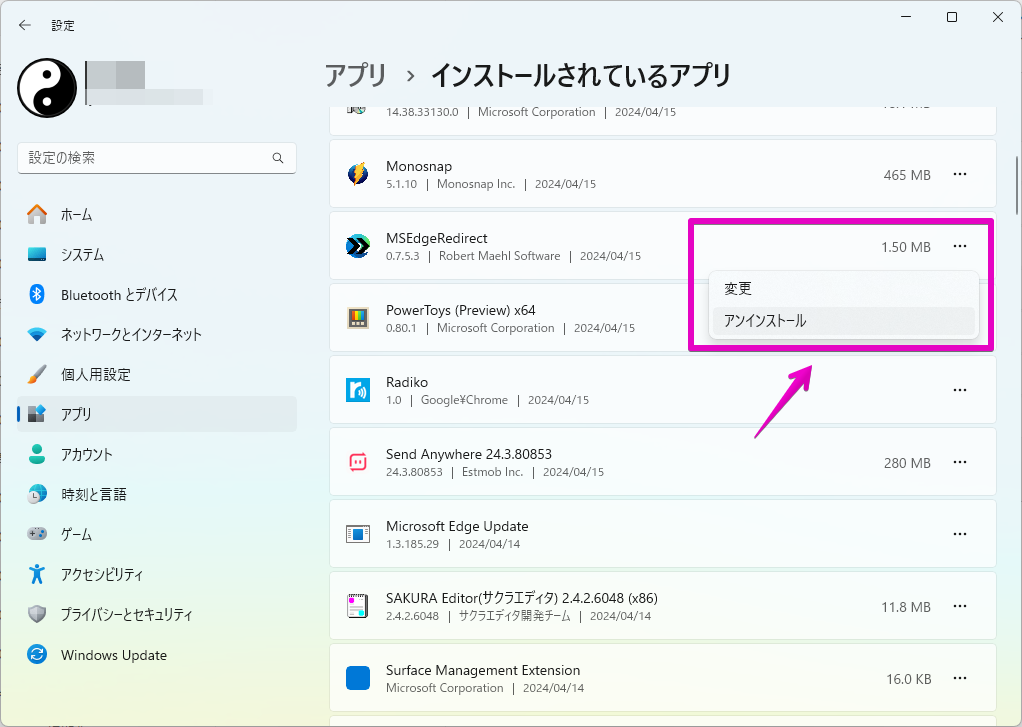The width and height of the screenshot is (1022, 727).
Task: Click the apps list scrollbar thumb
Action: coord(1016,186)
